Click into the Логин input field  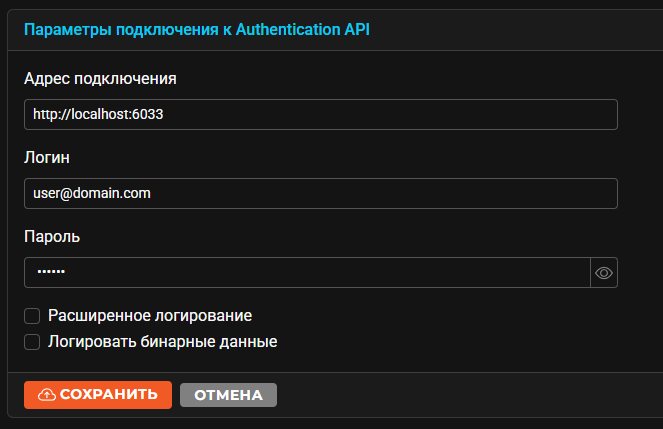[321, 194]
